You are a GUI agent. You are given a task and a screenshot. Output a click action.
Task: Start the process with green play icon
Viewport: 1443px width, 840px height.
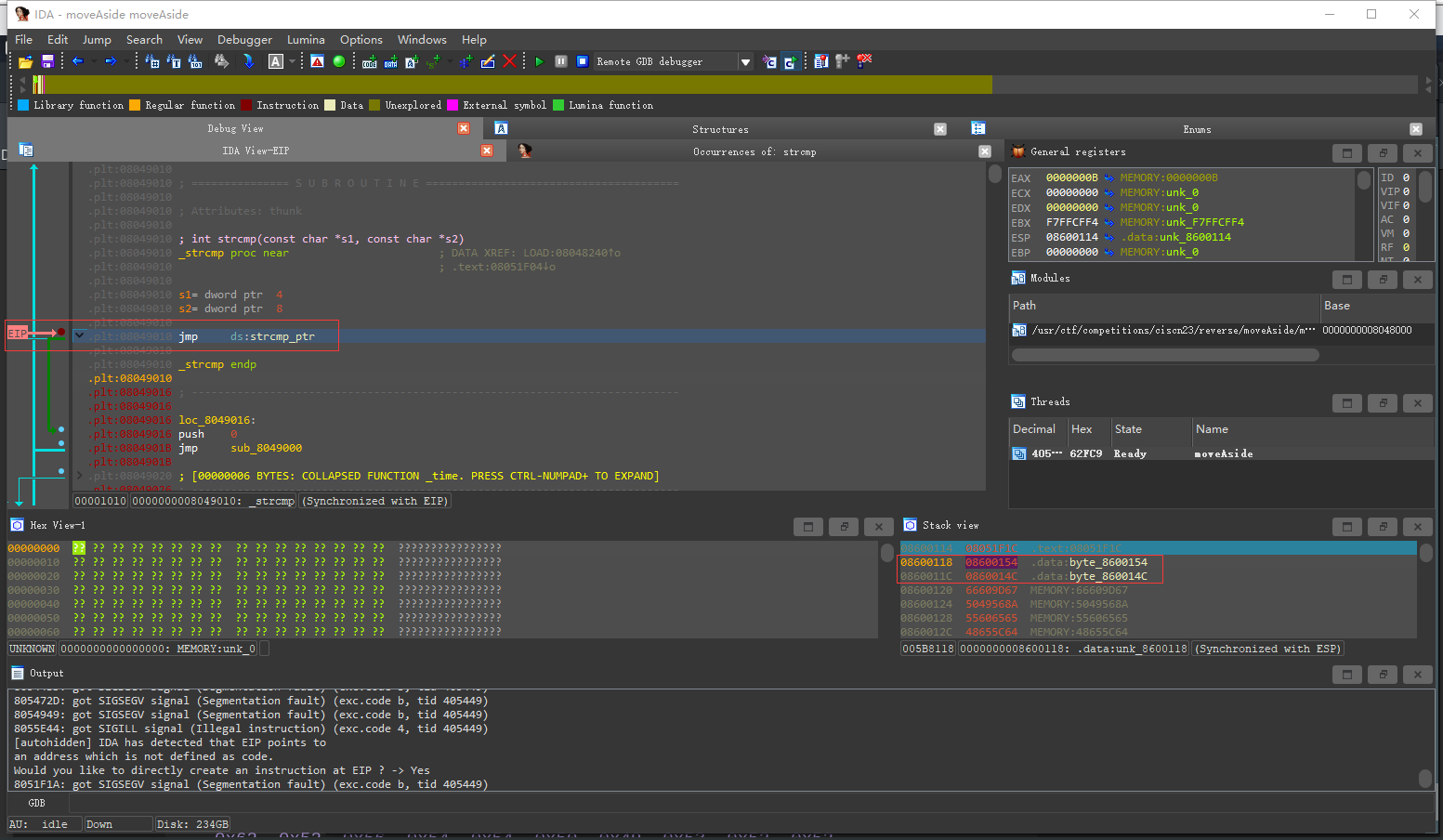[539, 61]
